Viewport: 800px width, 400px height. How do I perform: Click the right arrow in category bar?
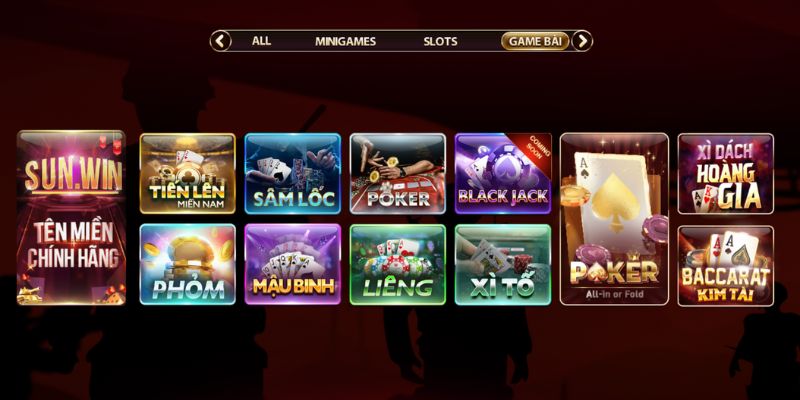[582, 41]
